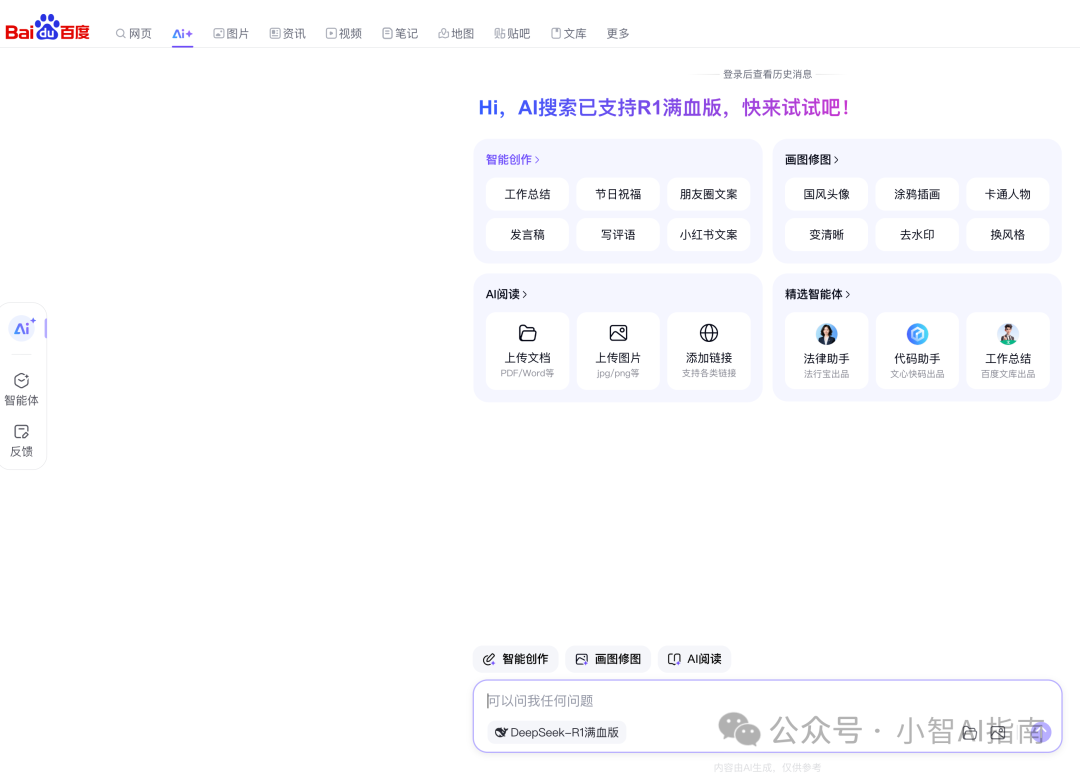This screenshot has height=774, width=1080.
Task: Expand the AI阅读 section header
Action: [506, 294]
